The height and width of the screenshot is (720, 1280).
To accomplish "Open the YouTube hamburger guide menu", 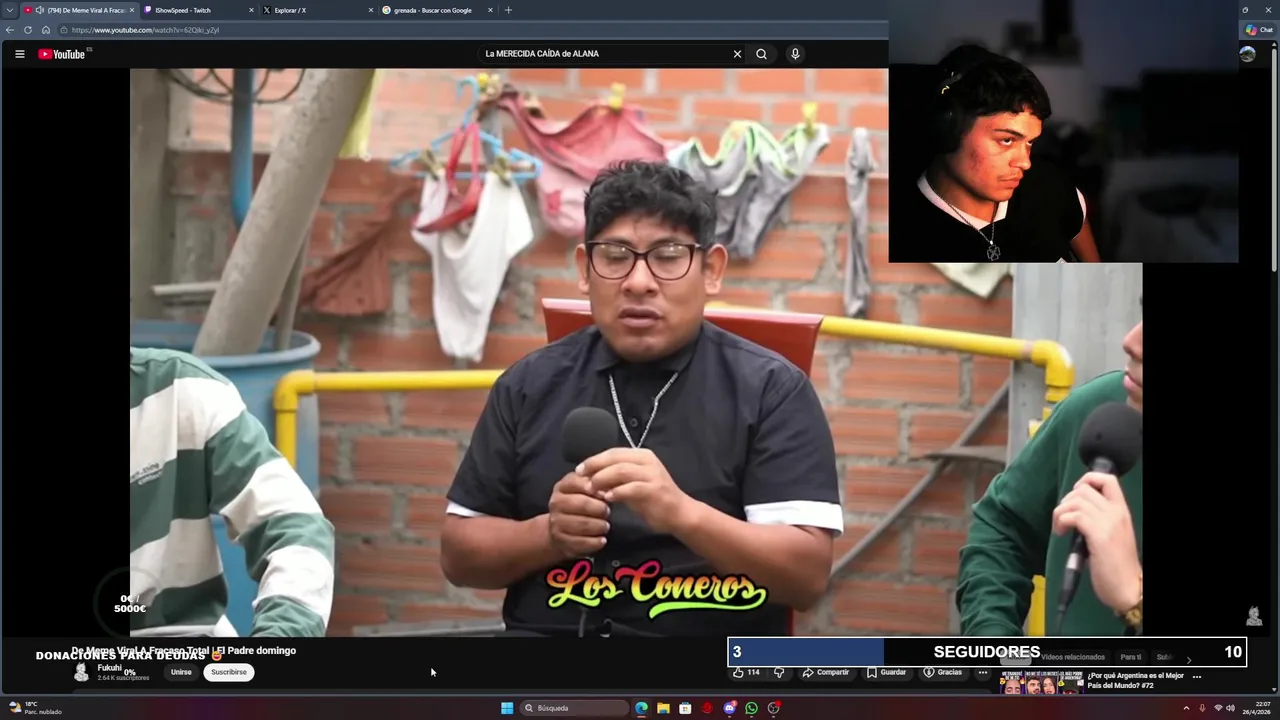I will coord(19,54).
